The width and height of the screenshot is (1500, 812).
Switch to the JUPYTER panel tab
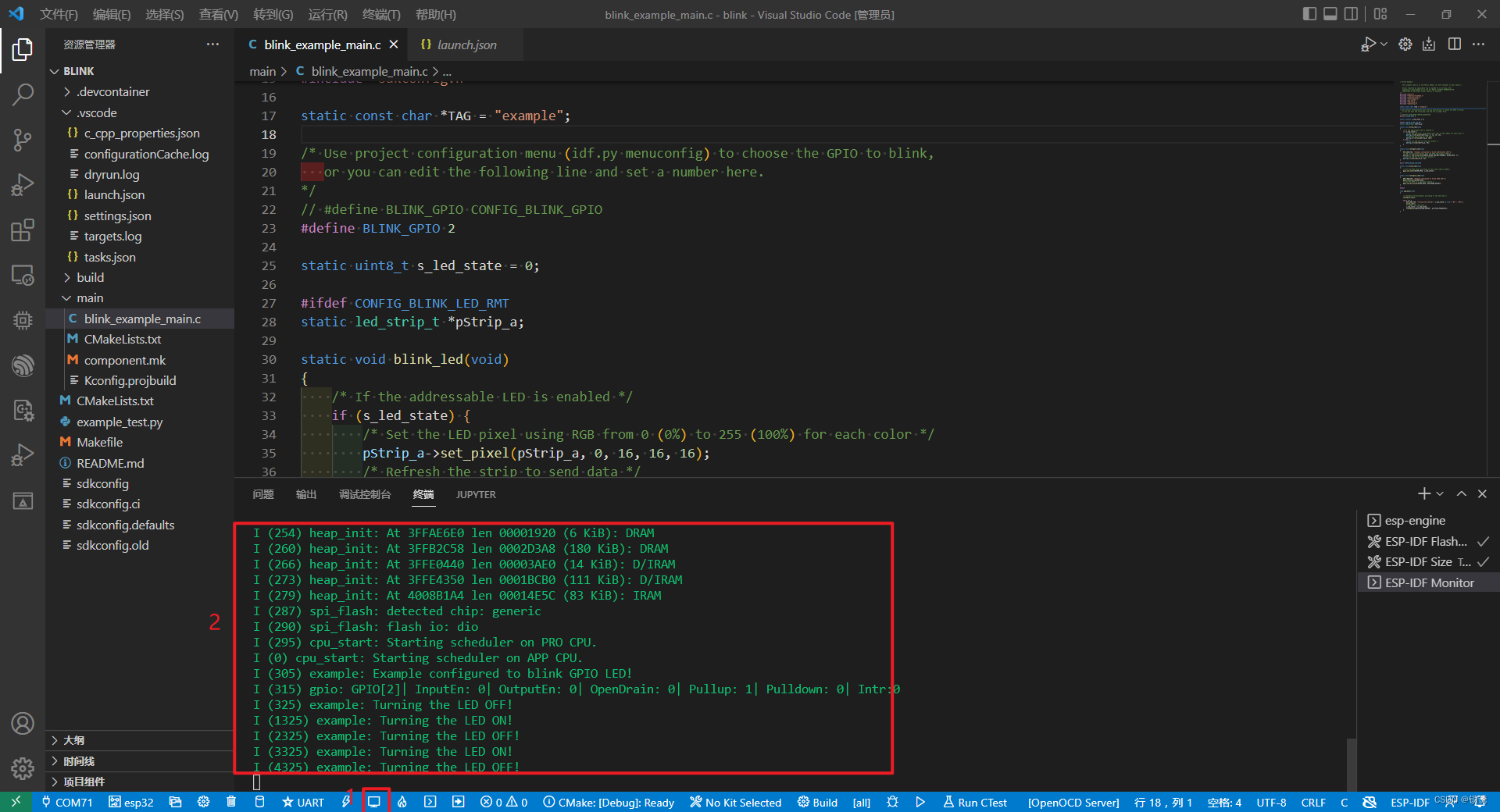point(476,494)
